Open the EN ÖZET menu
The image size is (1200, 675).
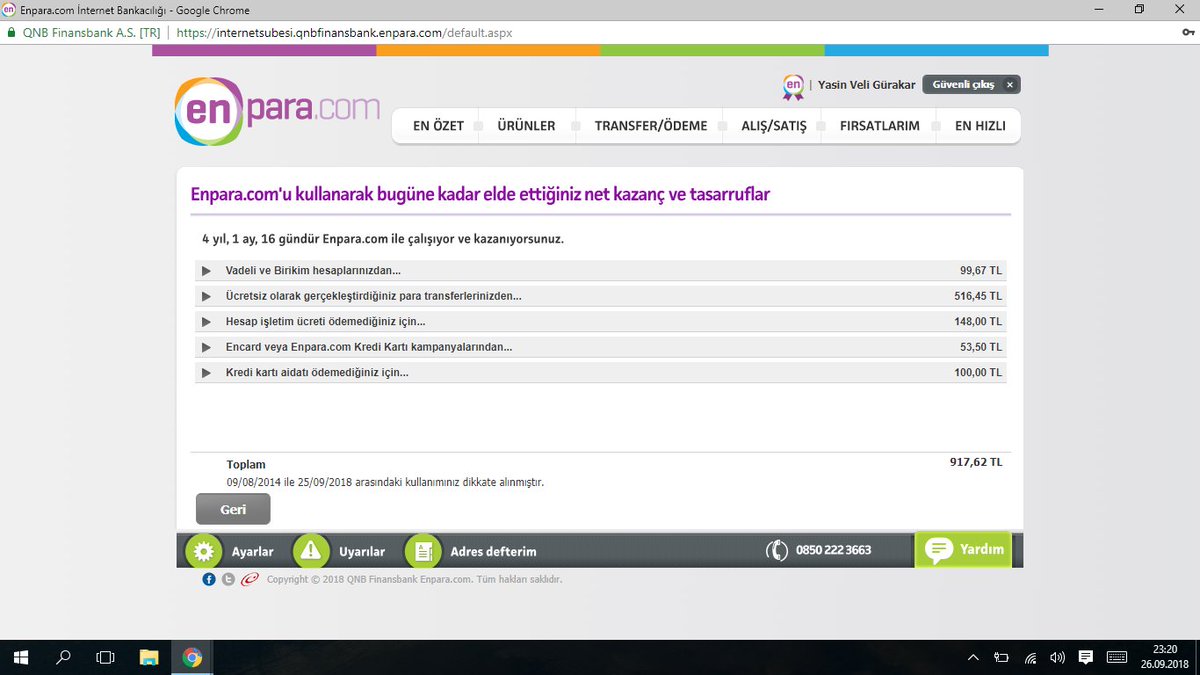click(x=438, y=126)
